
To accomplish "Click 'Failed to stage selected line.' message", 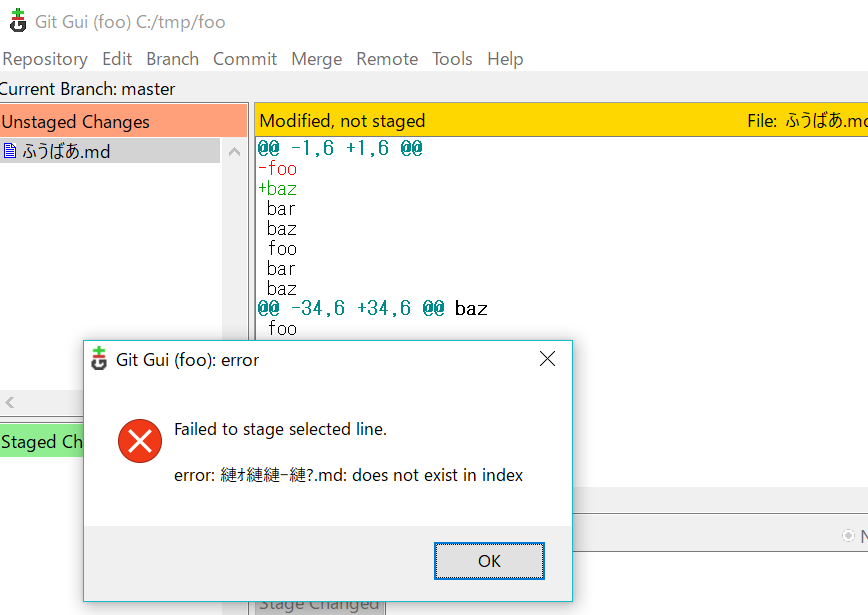I will (x=280, y=429).
